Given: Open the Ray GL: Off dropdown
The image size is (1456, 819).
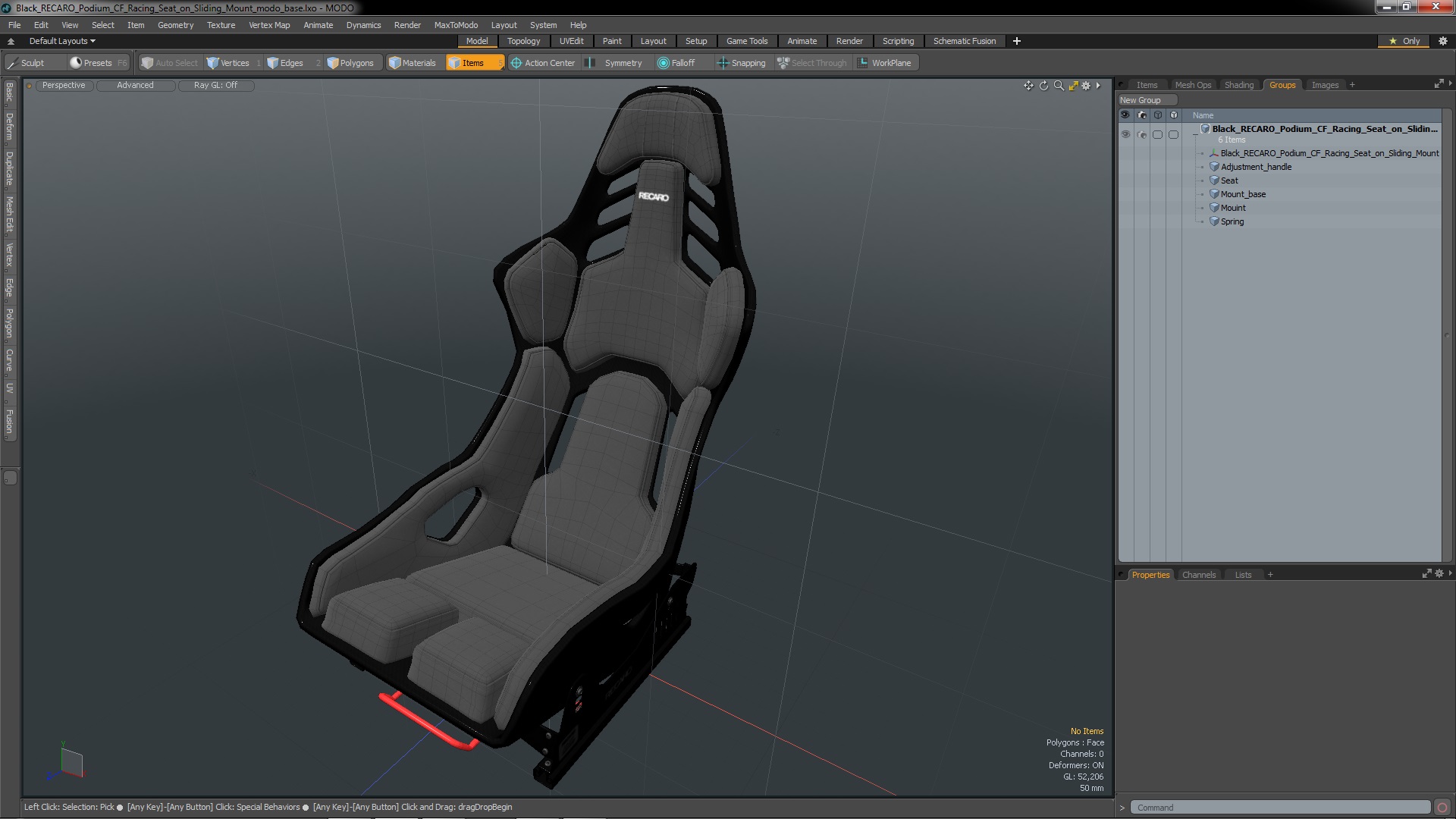Looking at the screenshot, I should point(215,85).
